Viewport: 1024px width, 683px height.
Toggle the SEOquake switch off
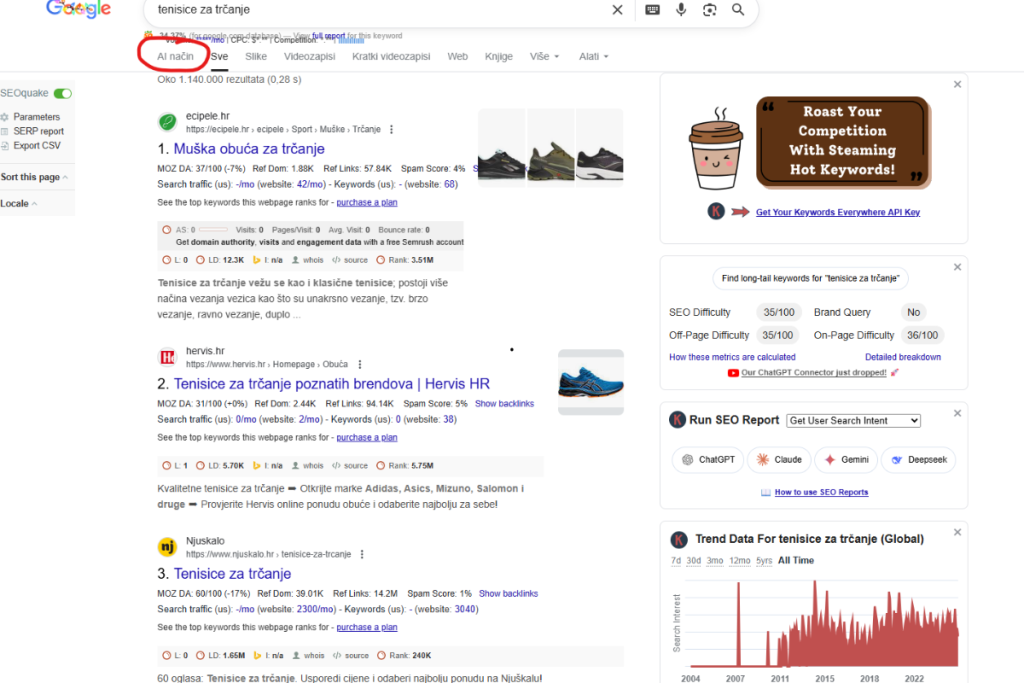pyautogui.click(x=62, y=93)
